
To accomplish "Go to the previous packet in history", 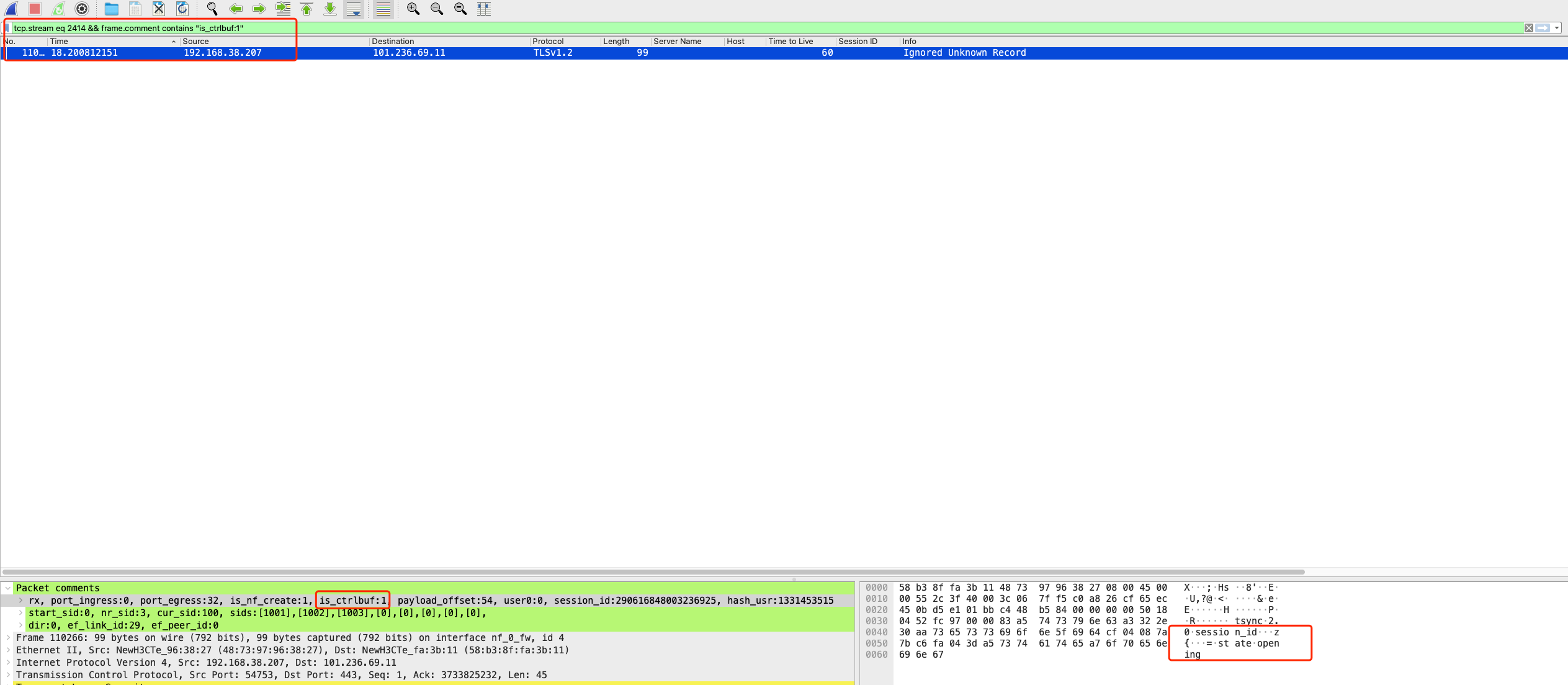I will (x=236, y=9).
